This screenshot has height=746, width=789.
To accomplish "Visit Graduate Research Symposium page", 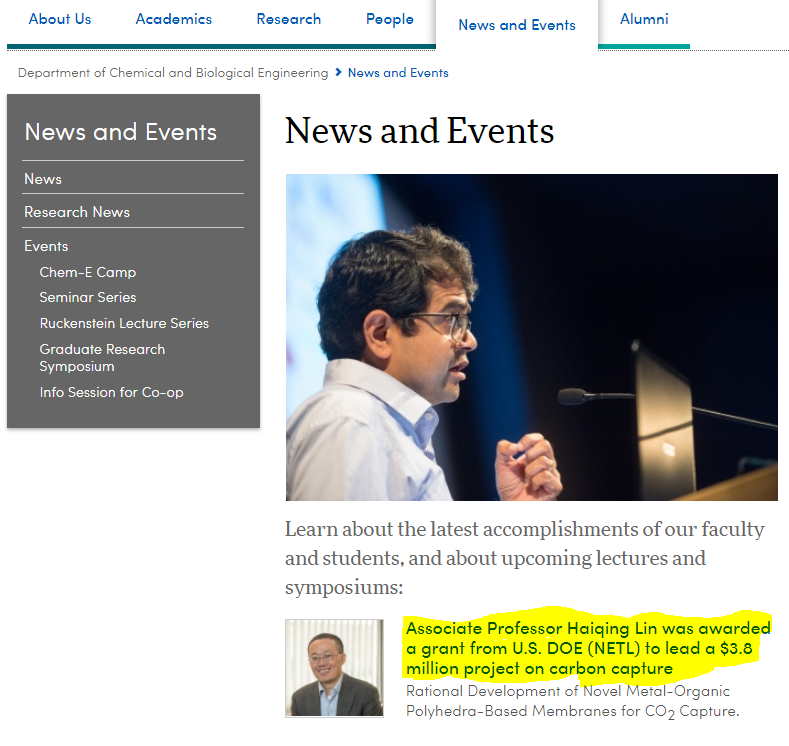I will pos(102,357).
